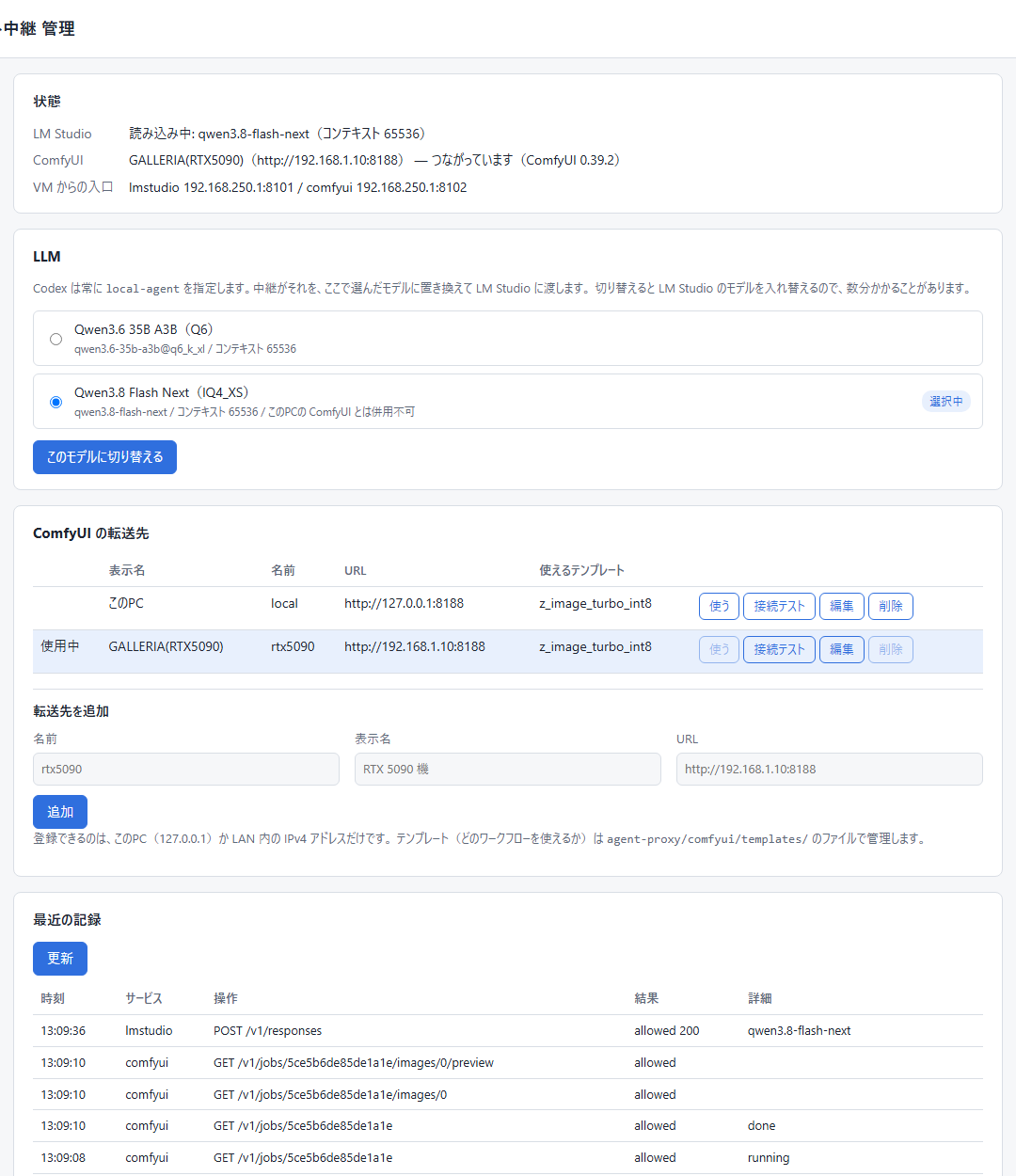Click 使う in the このPC row
Image resolution: width=1016 pixels, height=1176 pixels.
tap(719, 606)
